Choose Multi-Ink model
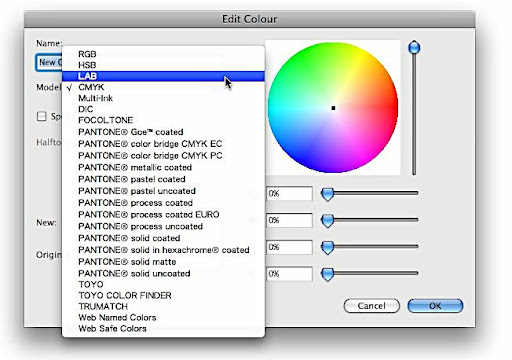The height and width of the screenshot is (360, 512). [163, 98]
